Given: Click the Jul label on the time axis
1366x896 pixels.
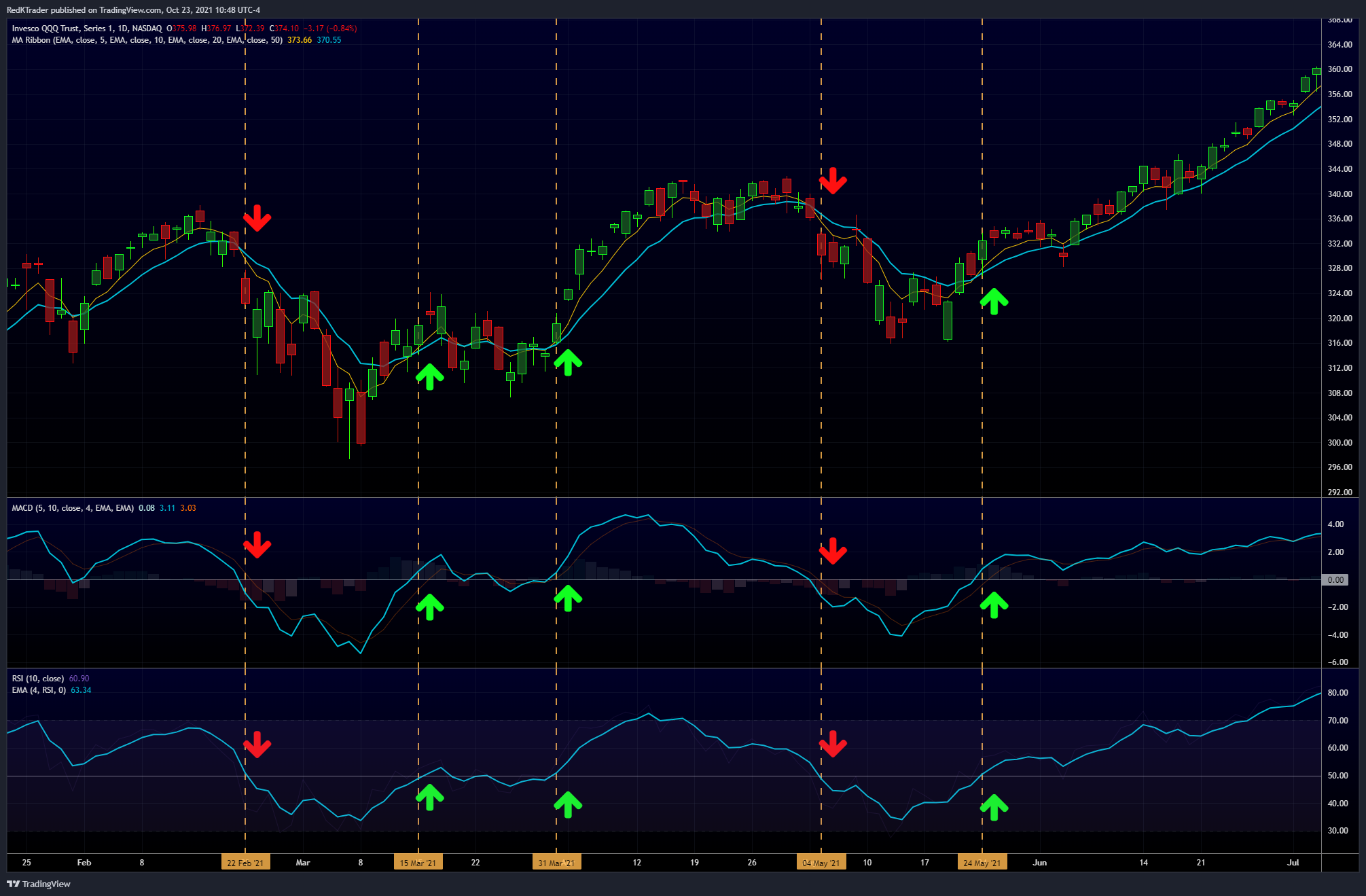Looking at the screenshot, I should (1293, 863).
